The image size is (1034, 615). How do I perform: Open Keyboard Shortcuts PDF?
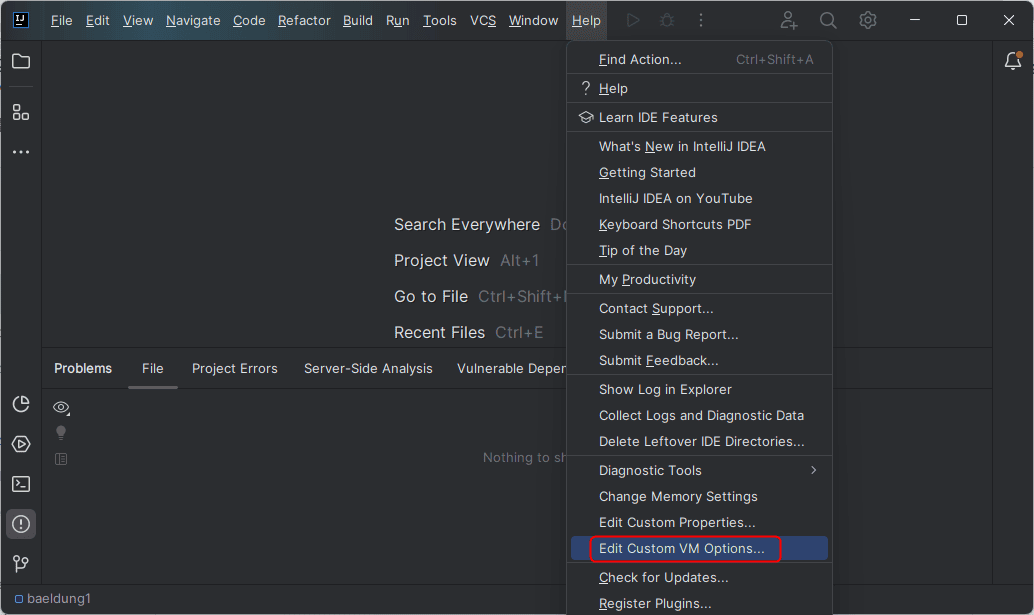(x=699, y=224)
